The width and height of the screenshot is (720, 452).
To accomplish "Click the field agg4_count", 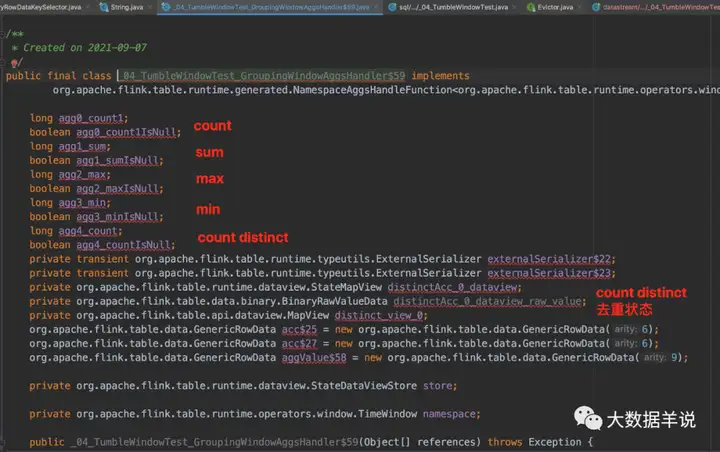I will coord(88,231).
